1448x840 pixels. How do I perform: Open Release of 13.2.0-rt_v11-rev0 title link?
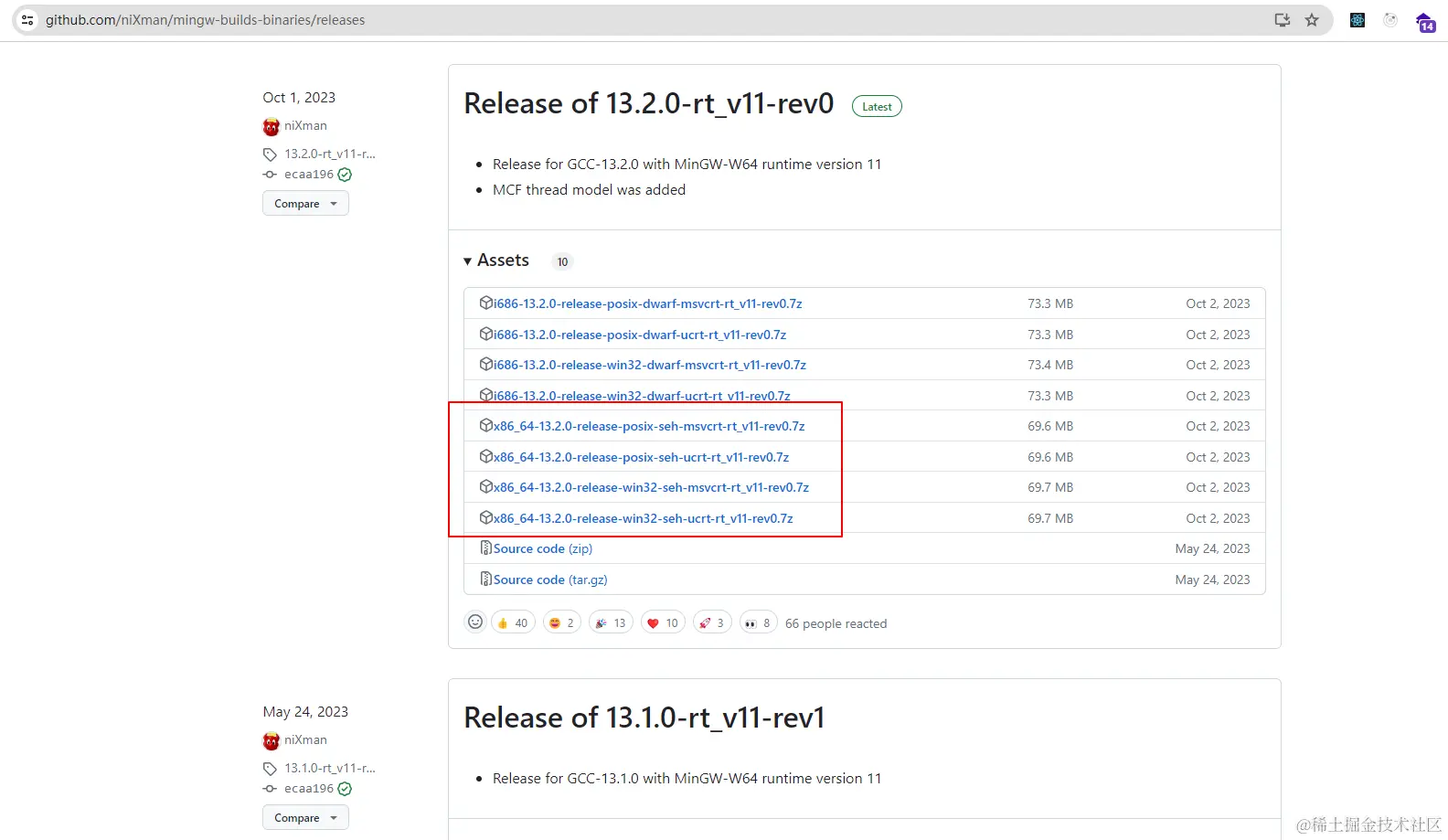click(x=649, y=103)
